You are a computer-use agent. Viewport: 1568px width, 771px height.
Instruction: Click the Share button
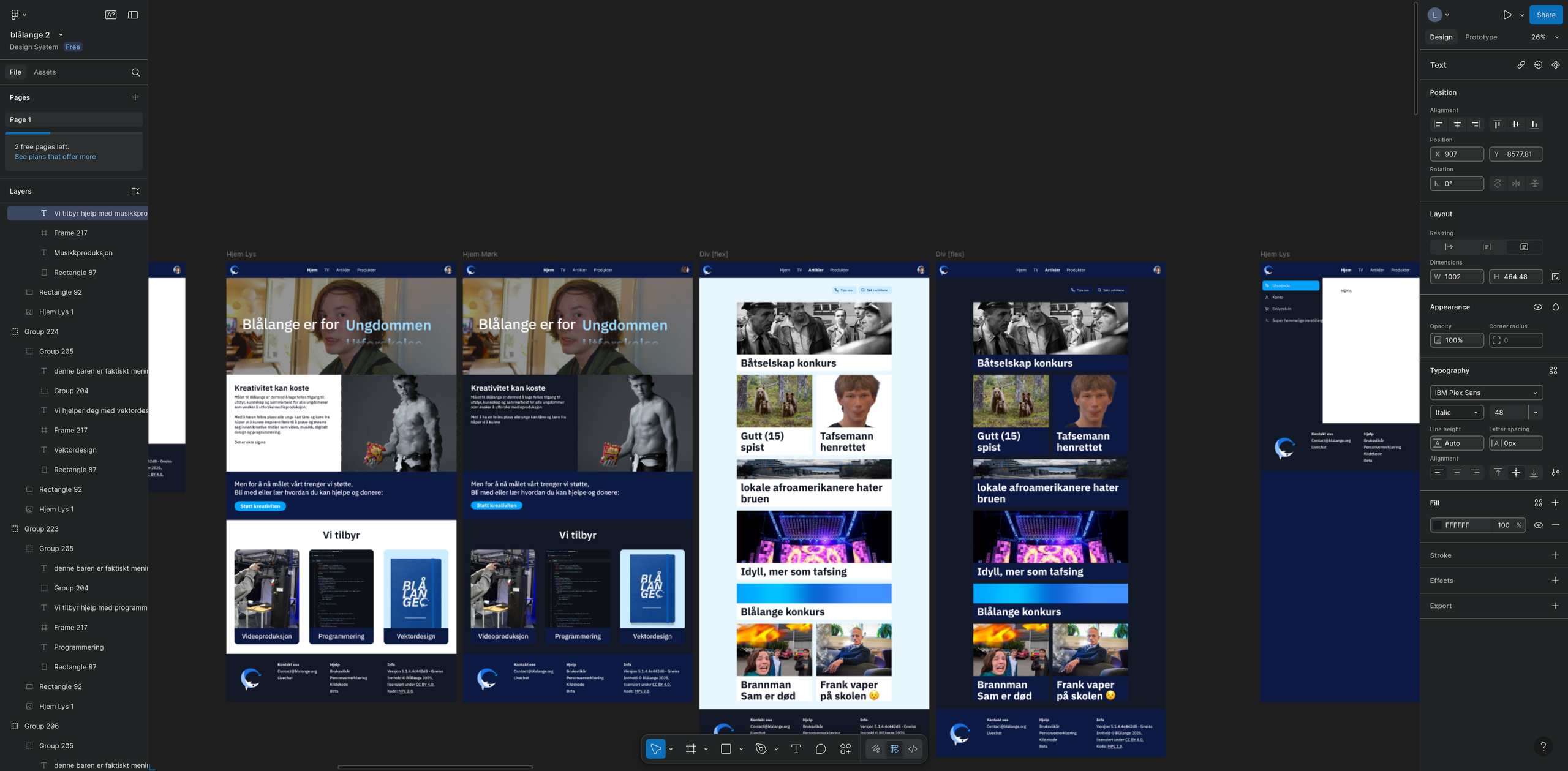(1545, 15)
